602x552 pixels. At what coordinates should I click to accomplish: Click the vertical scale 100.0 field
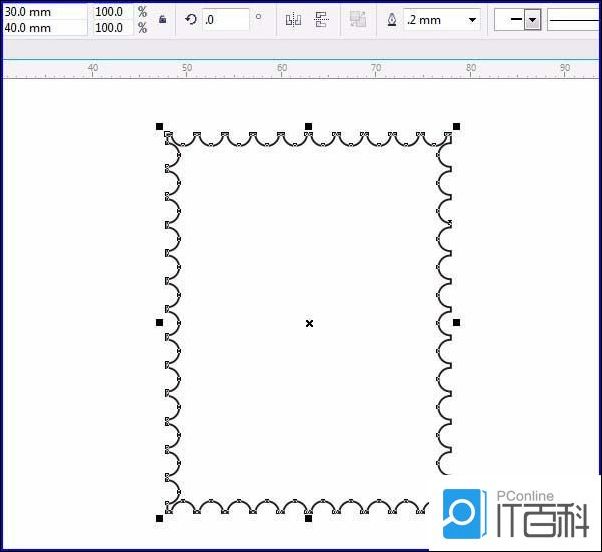[x=113, y=28]
